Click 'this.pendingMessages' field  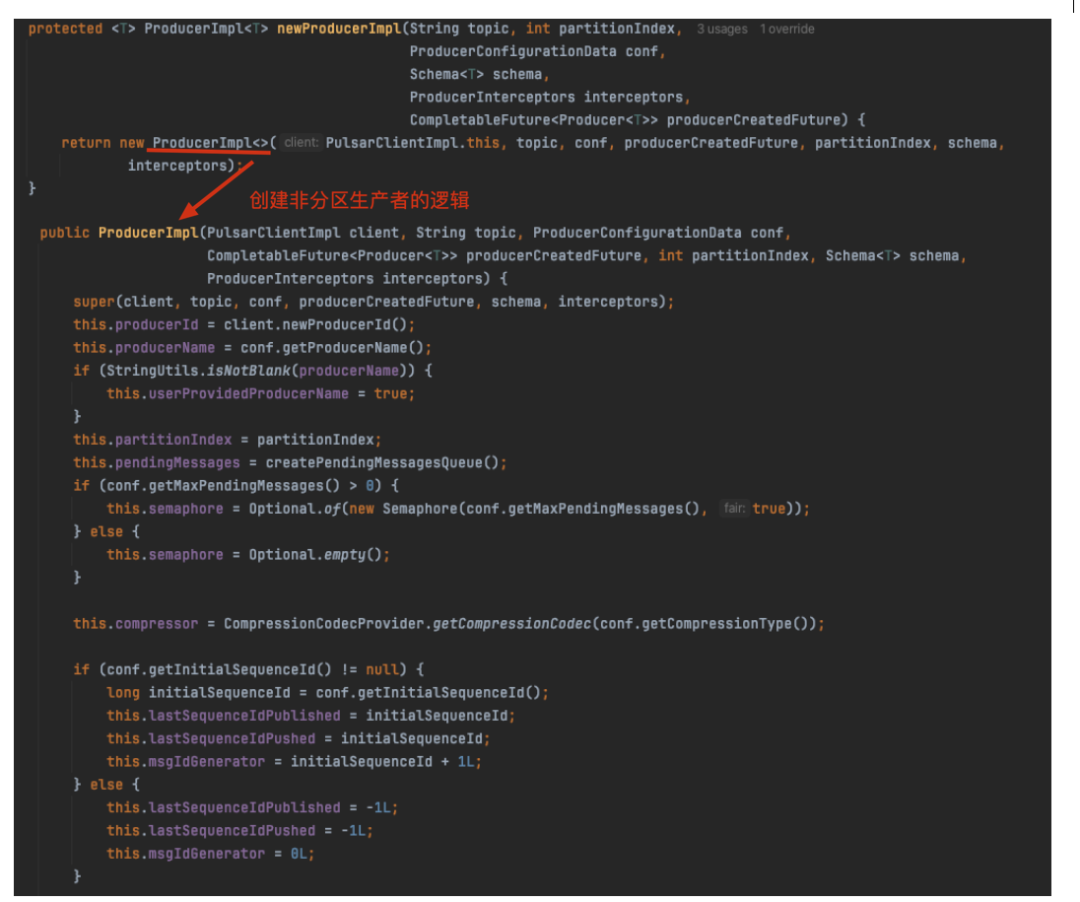tap(156, 463)
